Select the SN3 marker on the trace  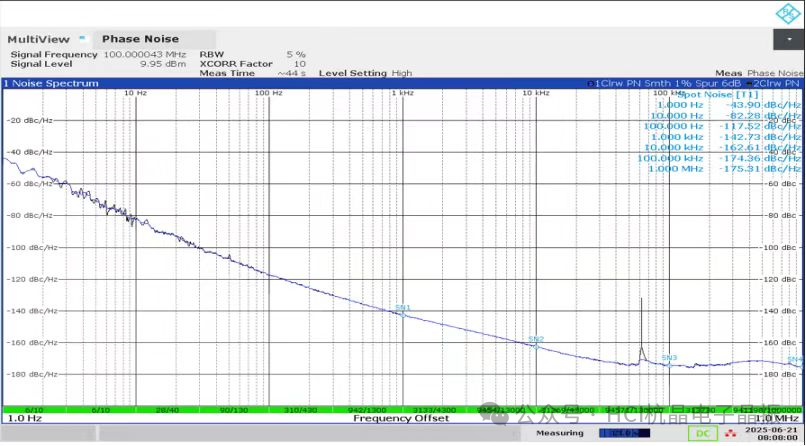(669, 360)
